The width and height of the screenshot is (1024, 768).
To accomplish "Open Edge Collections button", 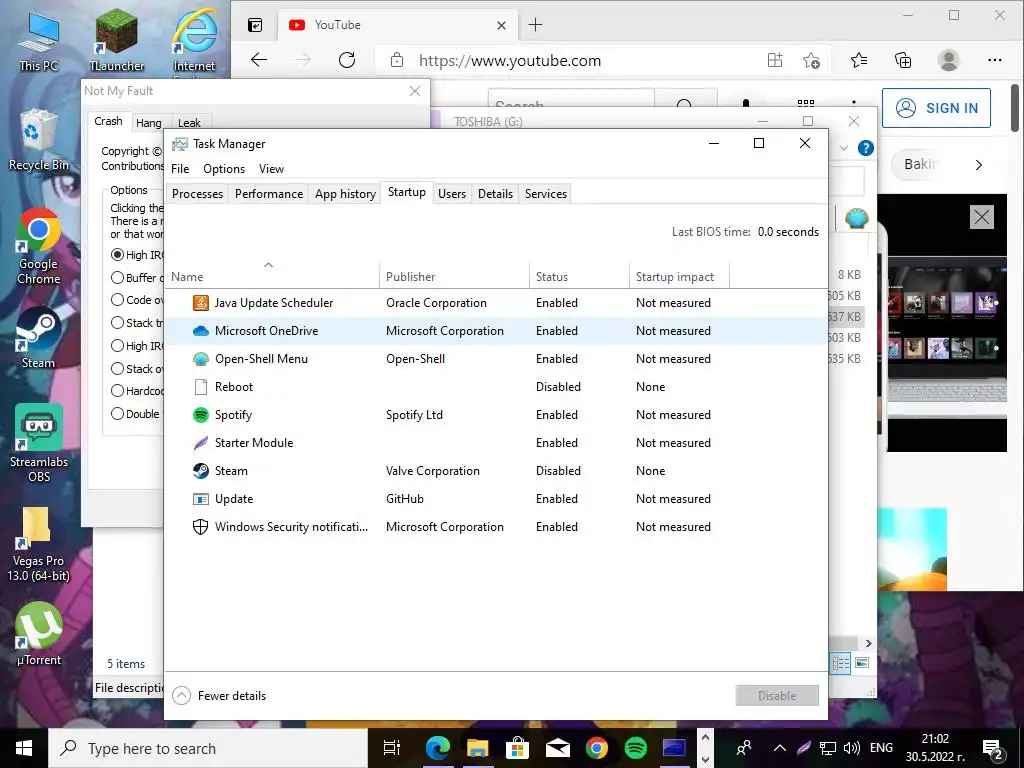I will (x=903, y=61).
